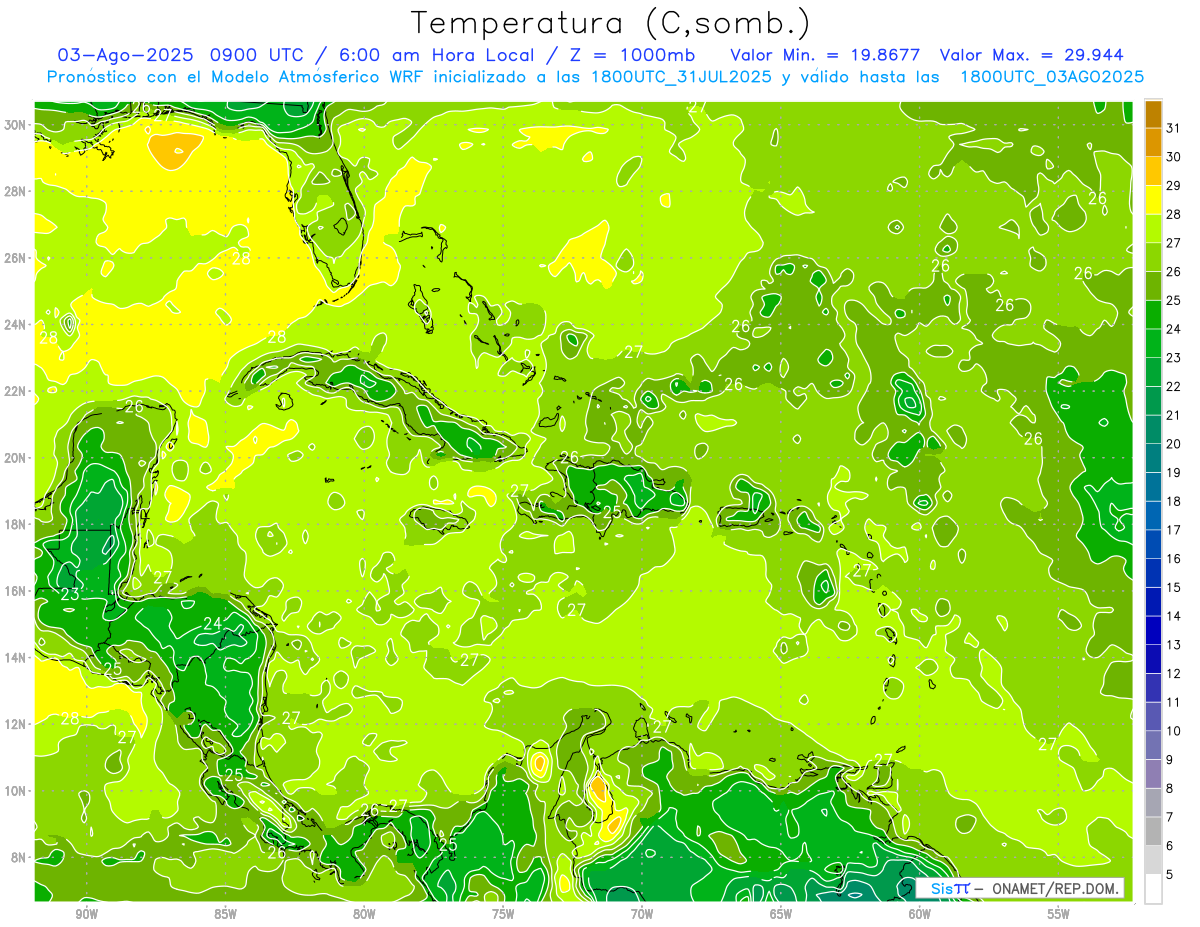Screen dimensions: 1200x927
Task: Click the 31 value on the color scale
Action: (x=1174, y=128)
